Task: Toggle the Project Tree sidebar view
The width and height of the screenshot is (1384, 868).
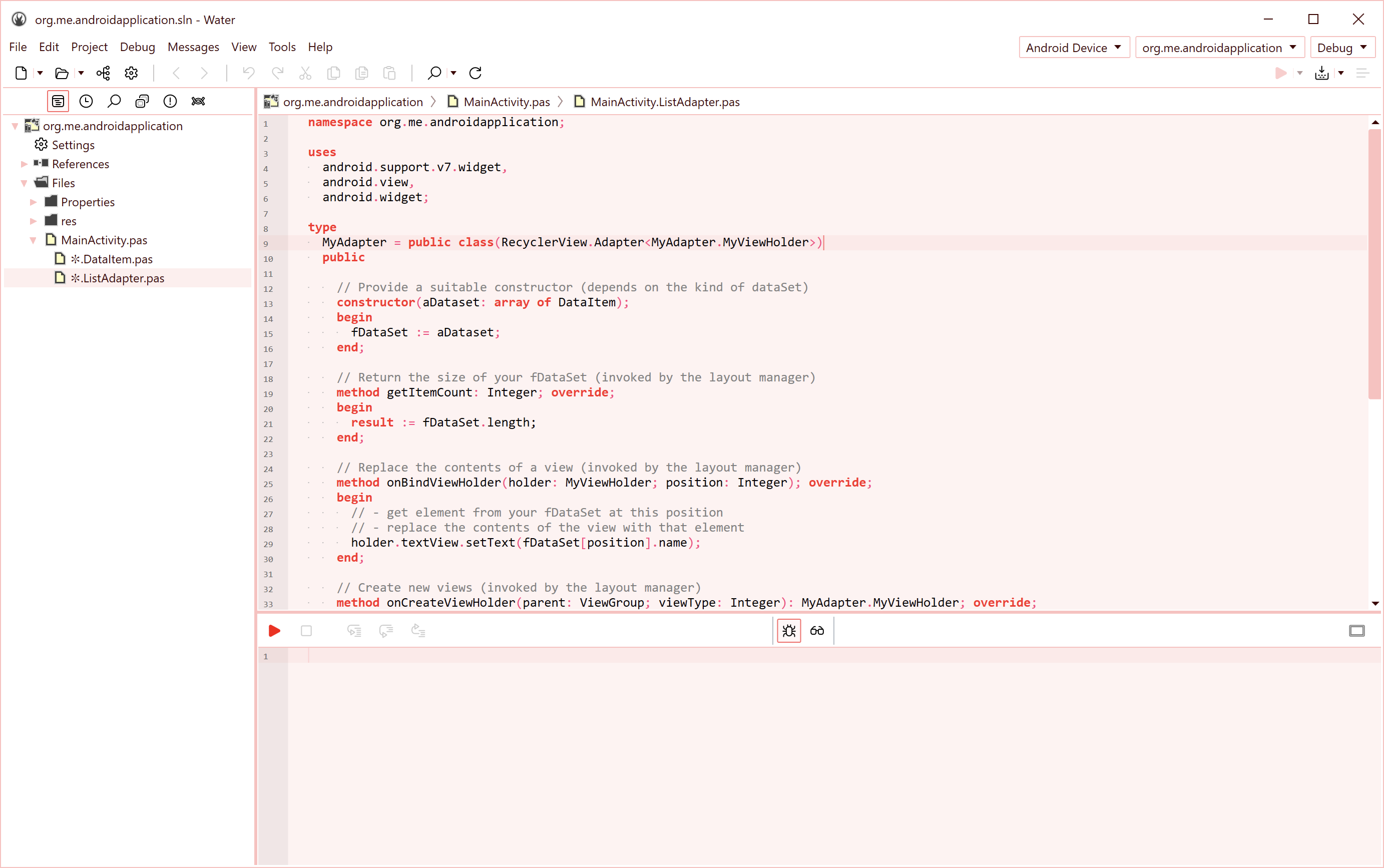Action: pyautogui.click(x=58, y=102)
